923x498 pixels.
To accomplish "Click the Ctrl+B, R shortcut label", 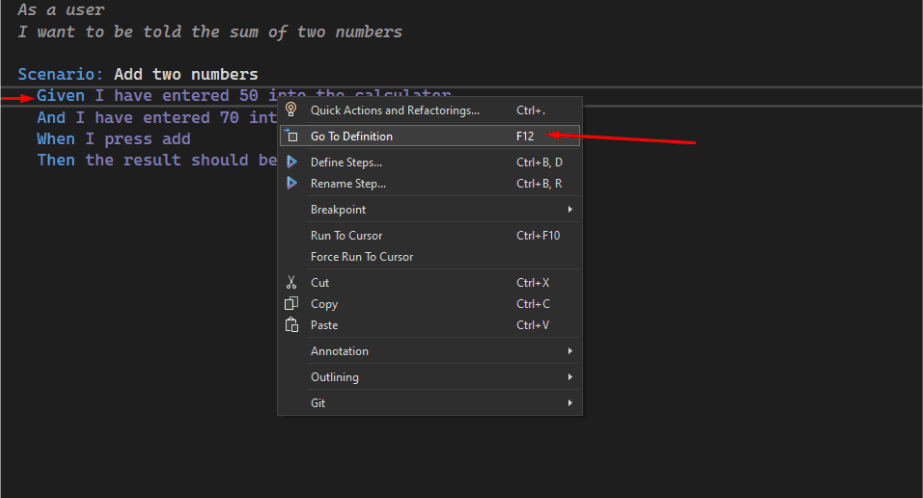I will [x=539, y=184].
